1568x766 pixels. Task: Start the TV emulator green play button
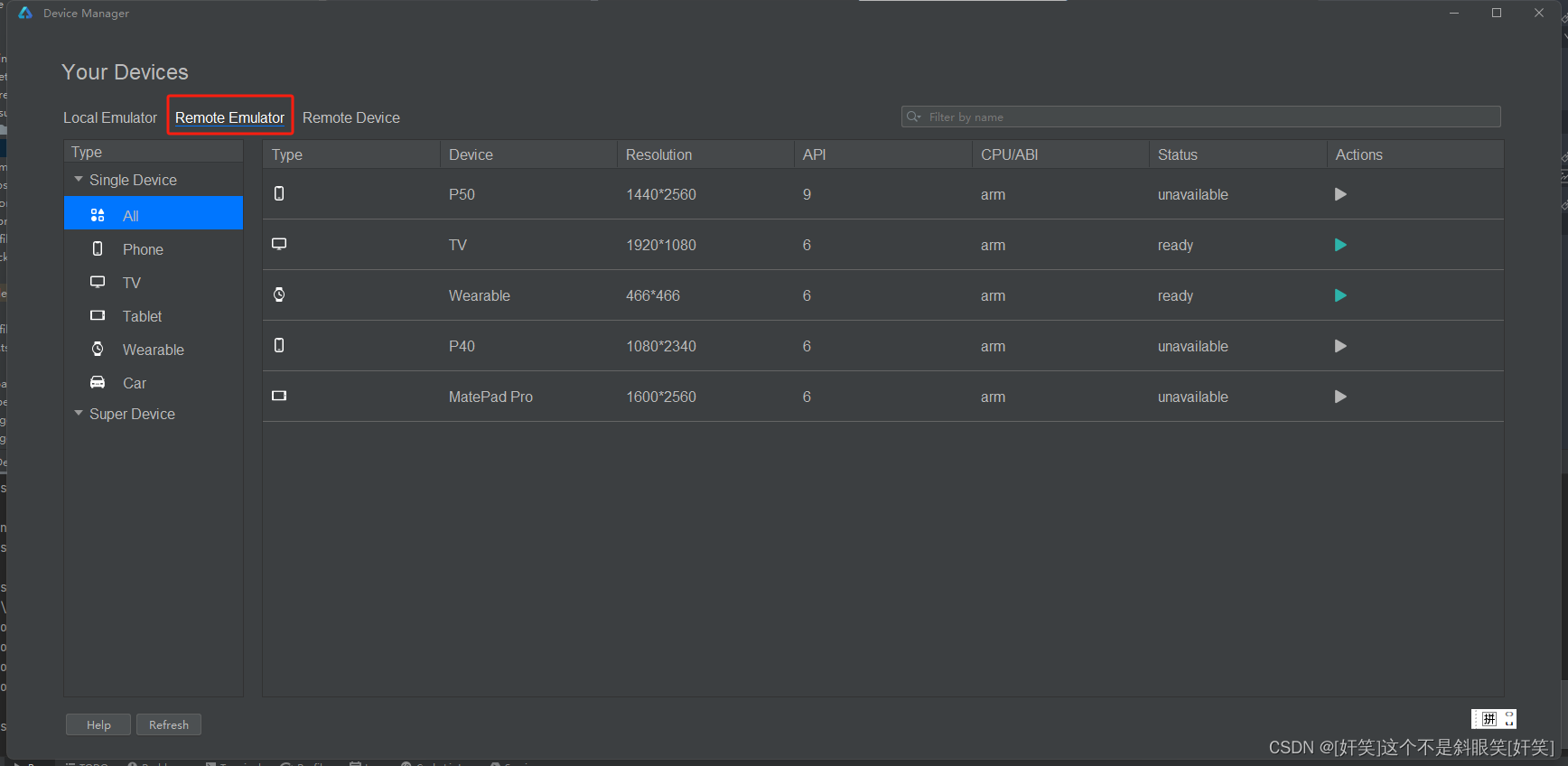coord(1340,245)
